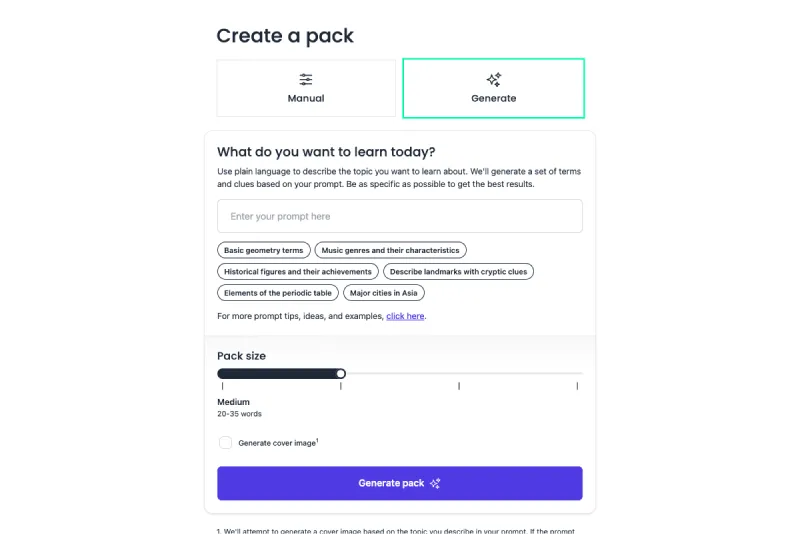Choose the Basic geometry terms suggestion
The image size is (800, 534).
[264, 250]
